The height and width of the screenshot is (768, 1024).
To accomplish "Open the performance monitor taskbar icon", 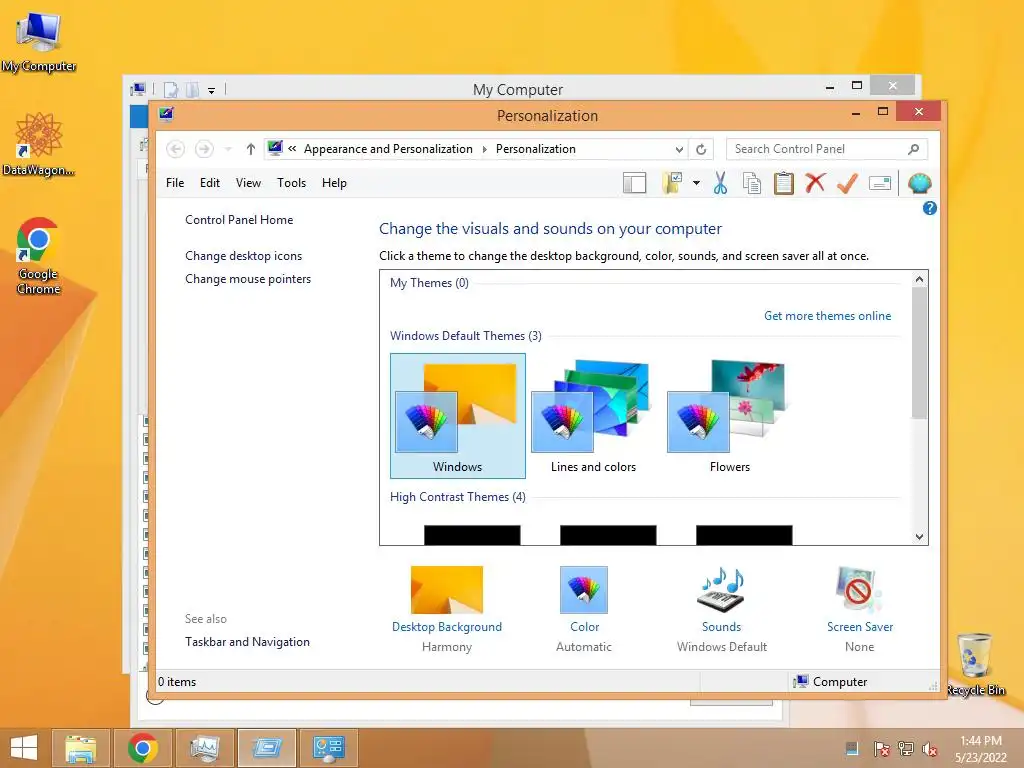I will [205, 748].
